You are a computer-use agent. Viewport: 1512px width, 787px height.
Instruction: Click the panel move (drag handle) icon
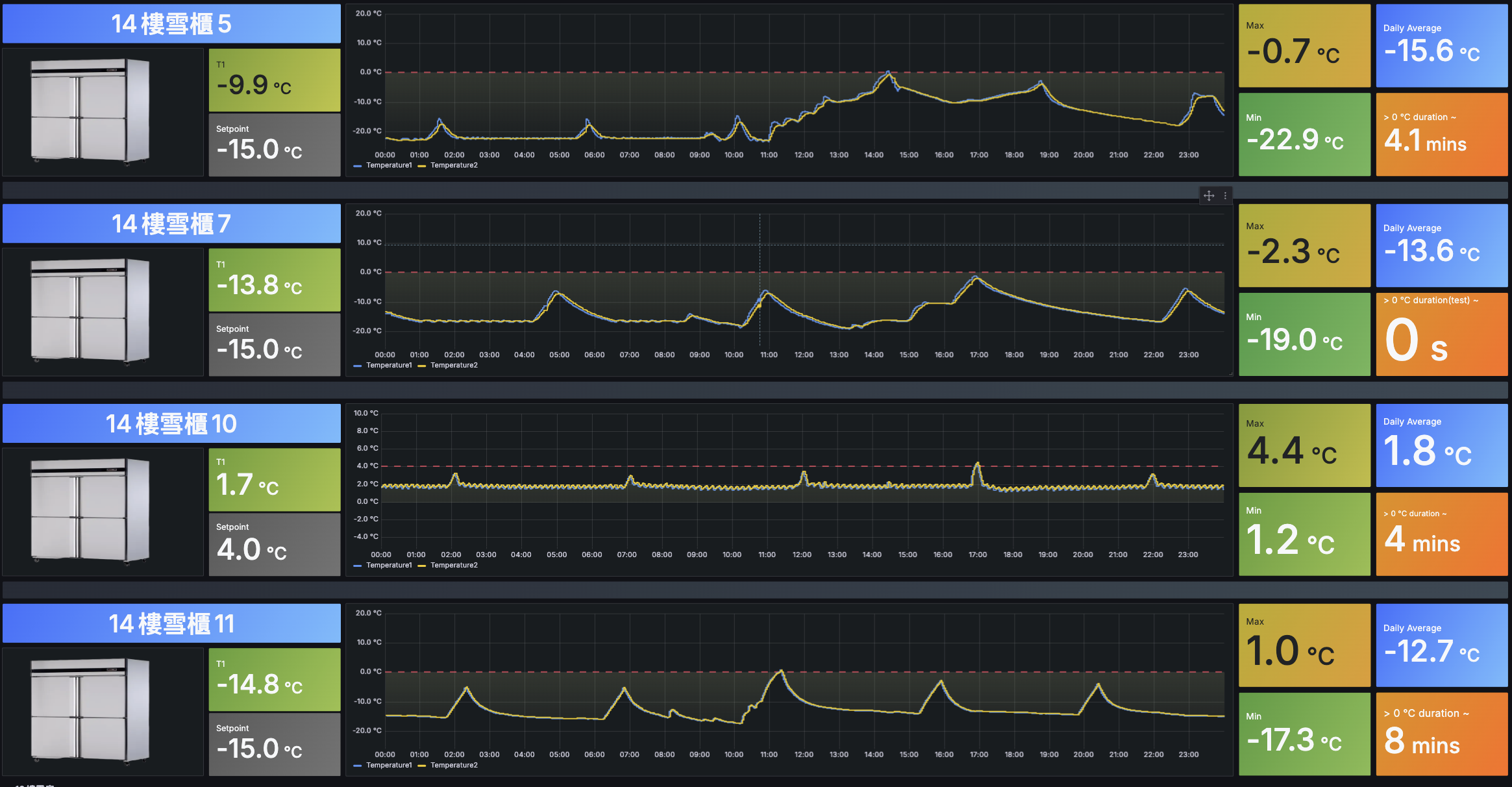[x=1208, y=195]
